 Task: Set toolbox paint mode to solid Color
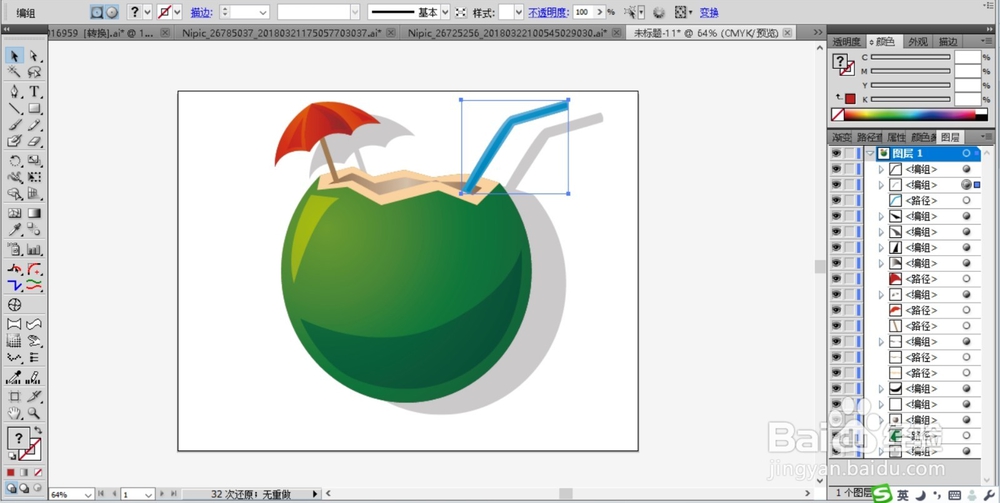click(x=11, y=472)
